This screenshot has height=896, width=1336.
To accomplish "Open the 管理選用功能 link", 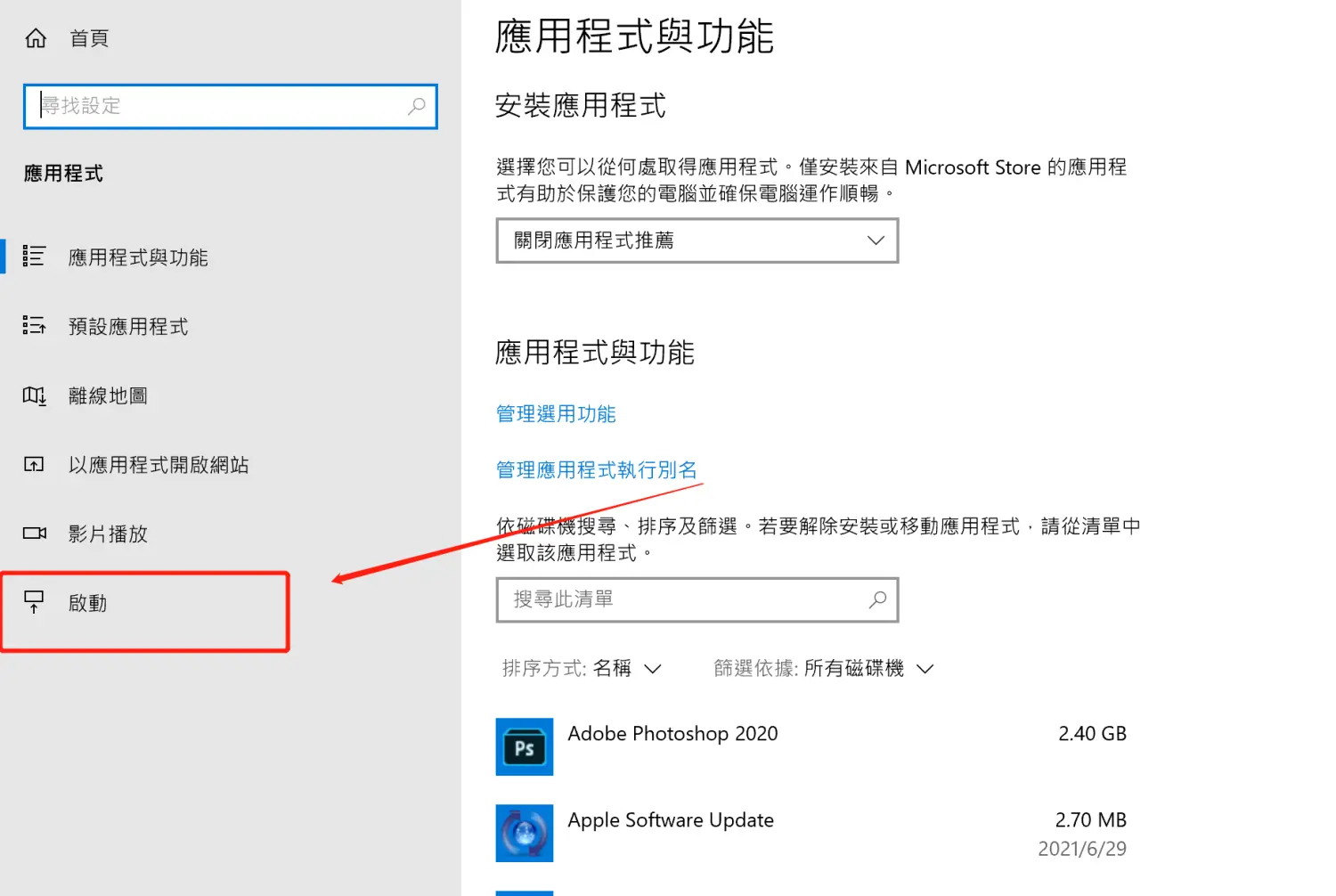I will pos(556,414).
